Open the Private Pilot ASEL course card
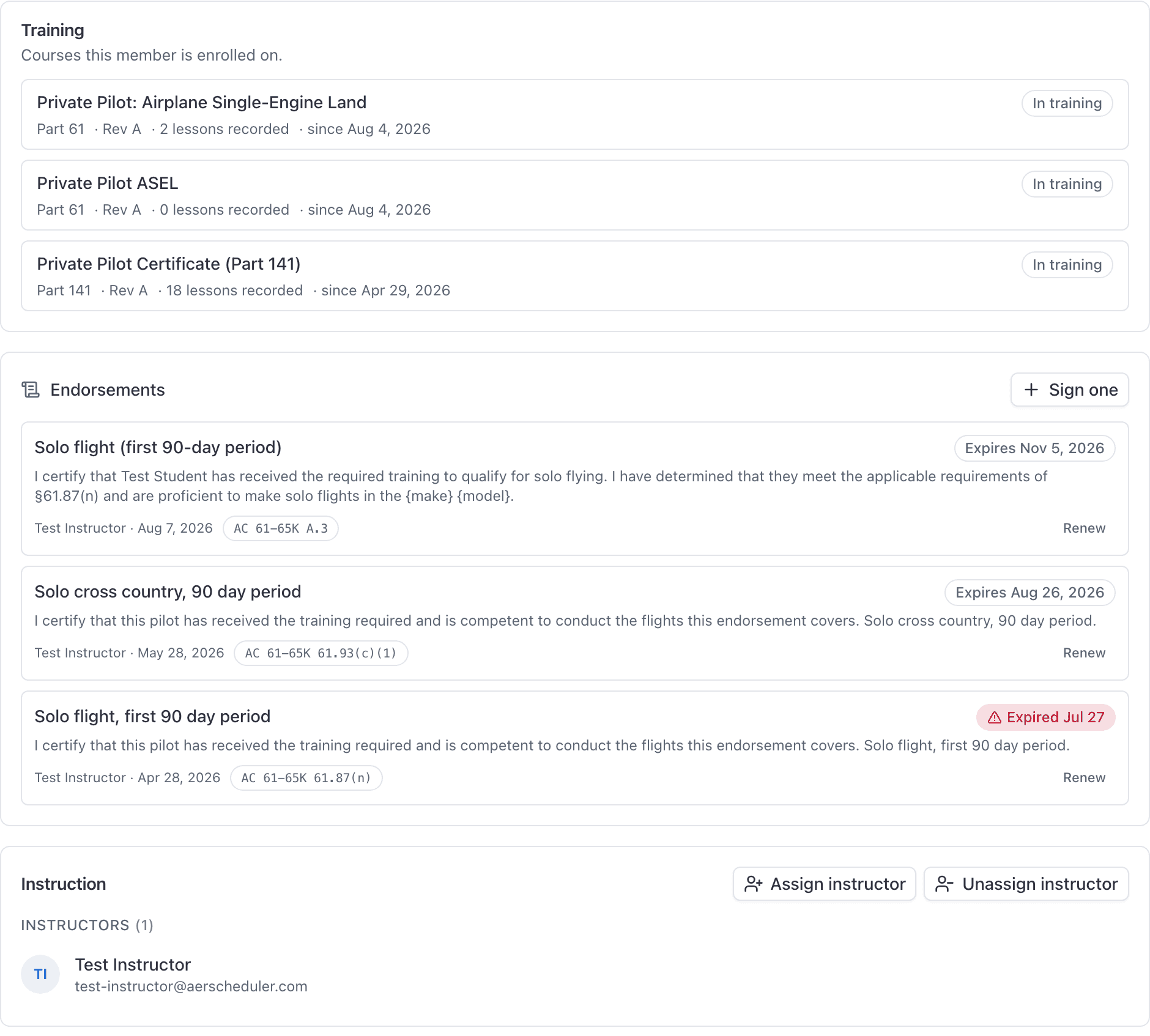Screen dimensions: 1150x1036 tap(575, 195)
